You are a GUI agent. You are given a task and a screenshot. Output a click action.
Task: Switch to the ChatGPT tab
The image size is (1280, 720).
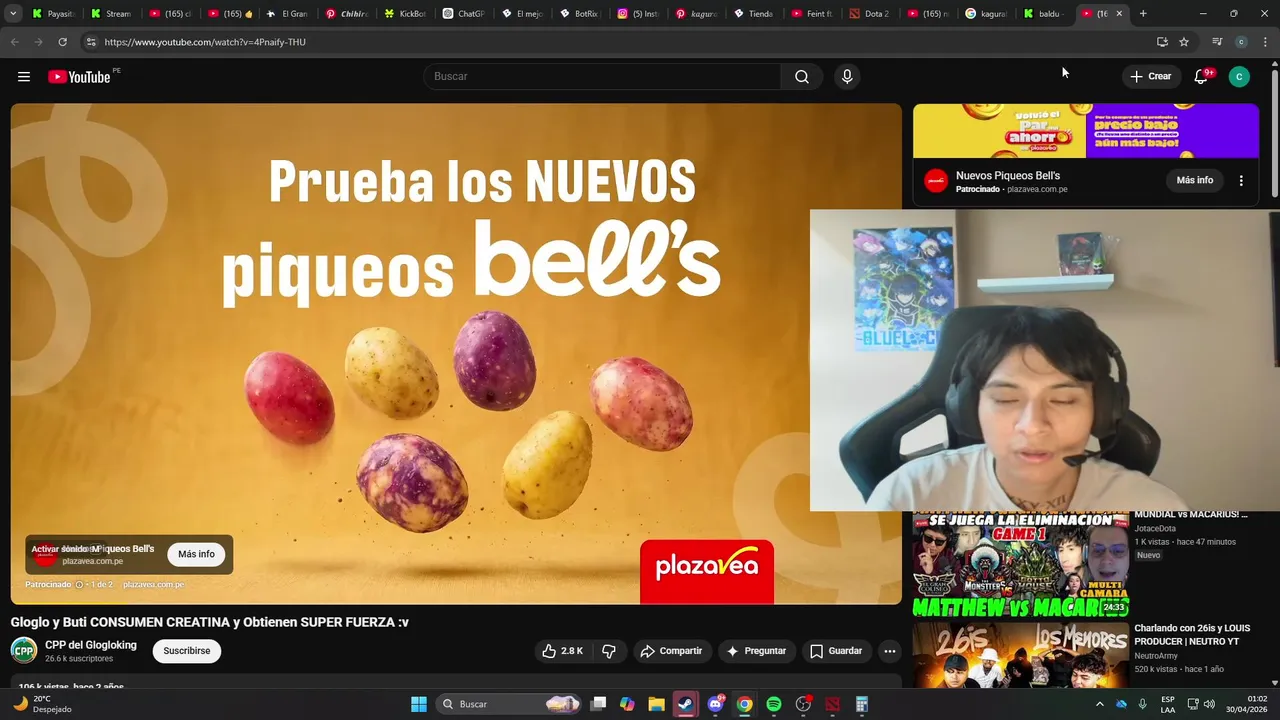click(464, 14)
